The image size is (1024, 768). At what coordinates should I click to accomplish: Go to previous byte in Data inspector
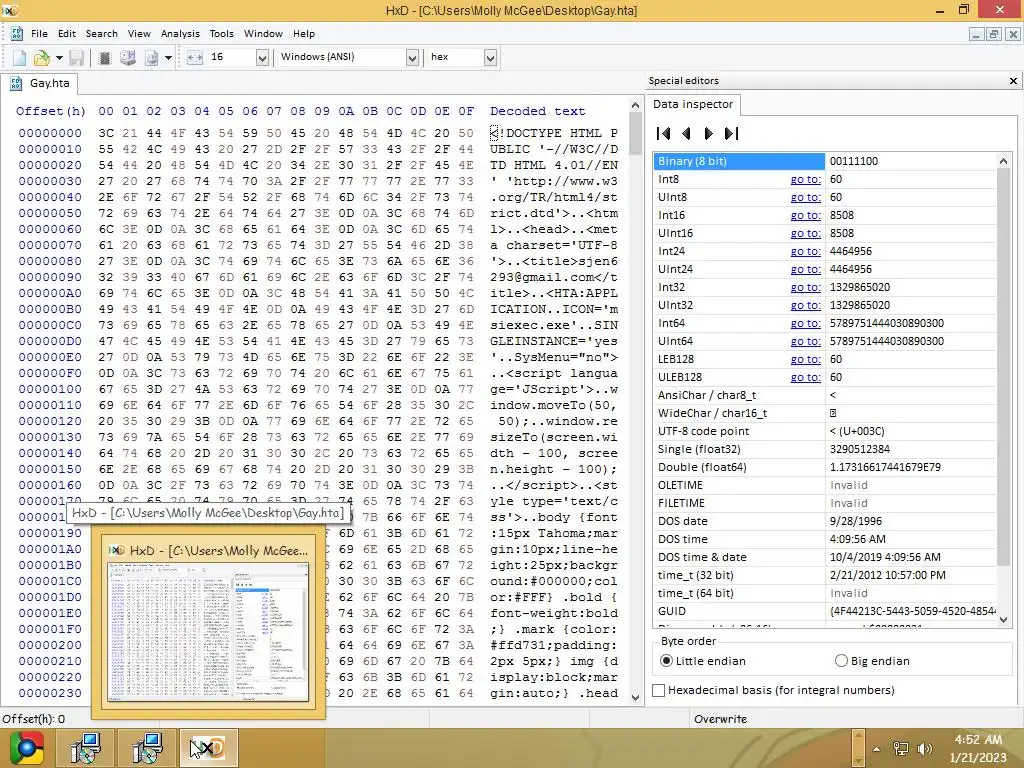point(686,133)
